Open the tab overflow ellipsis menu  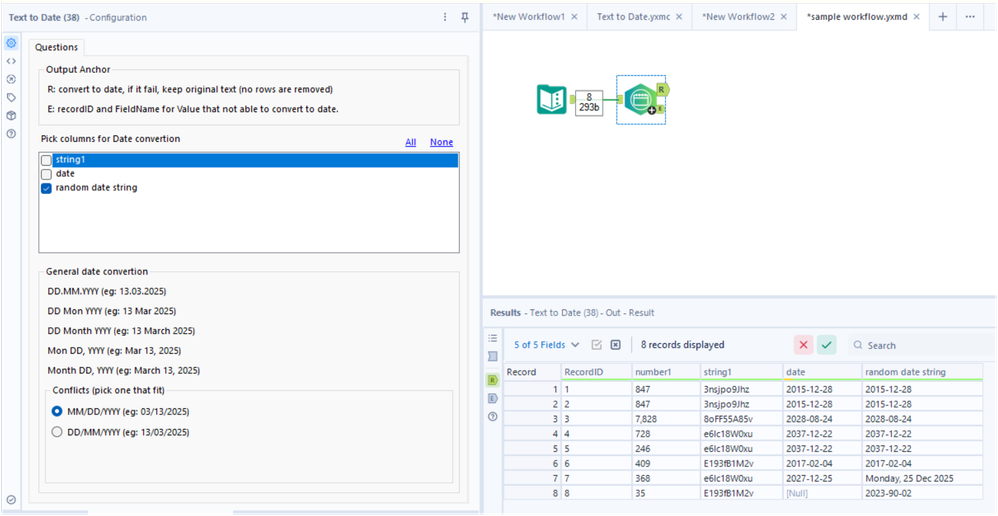click(x=970, y=17)
